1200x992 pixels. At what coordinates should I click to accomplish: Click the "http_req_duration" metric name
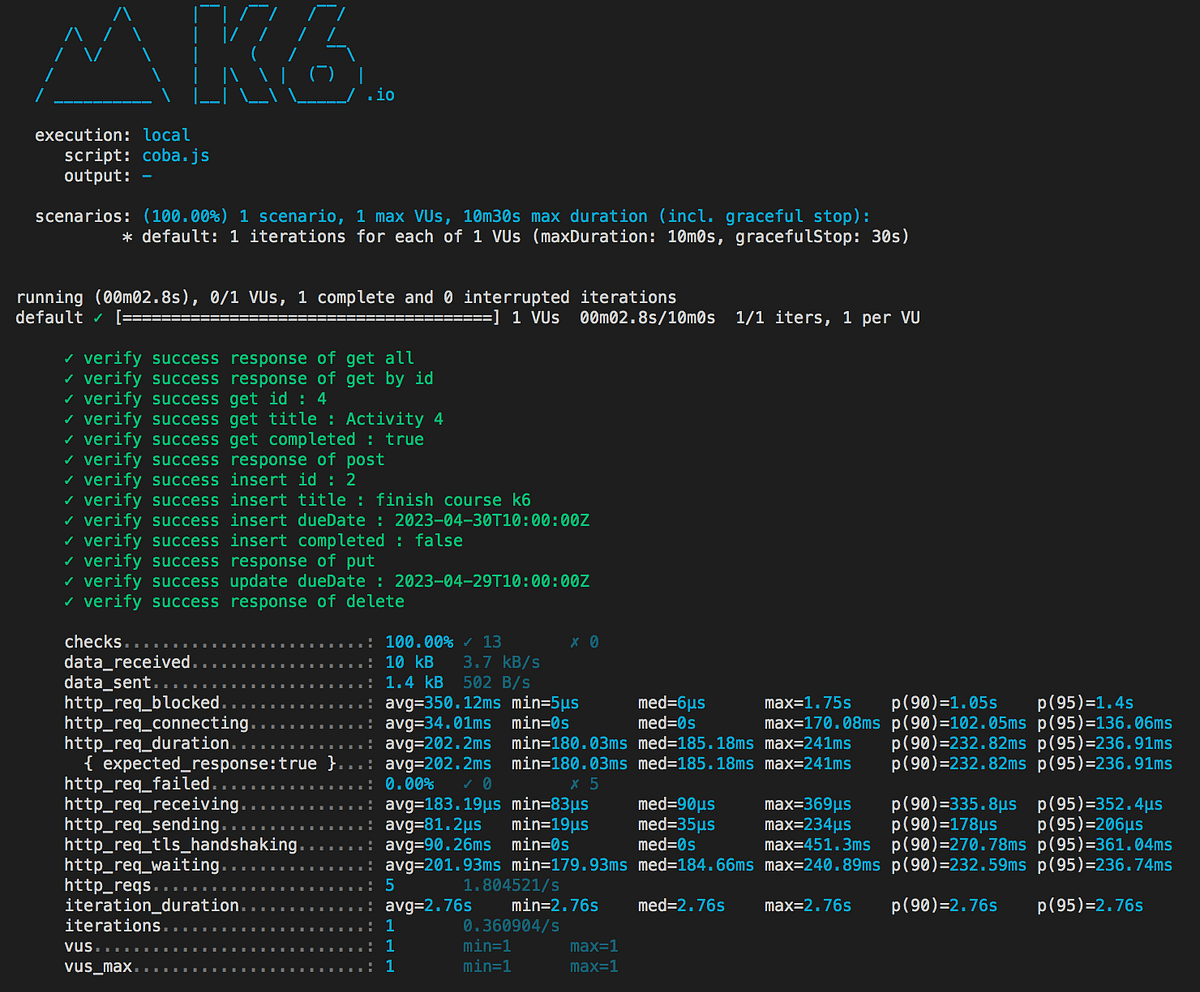coord(147,743)
